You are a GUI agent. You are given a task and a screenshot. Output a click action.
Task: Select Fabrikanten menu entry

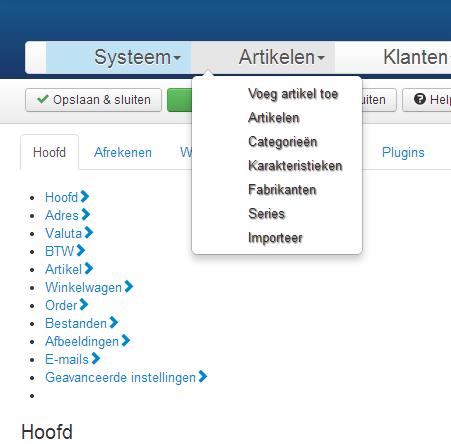pos(282,190)
